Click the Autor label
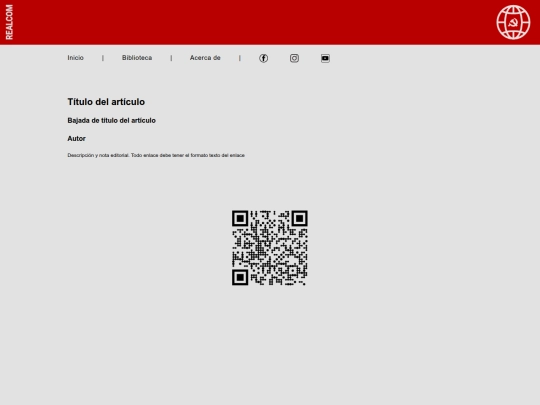The height and width of the screenshot is (405, 540). (76, 138)
